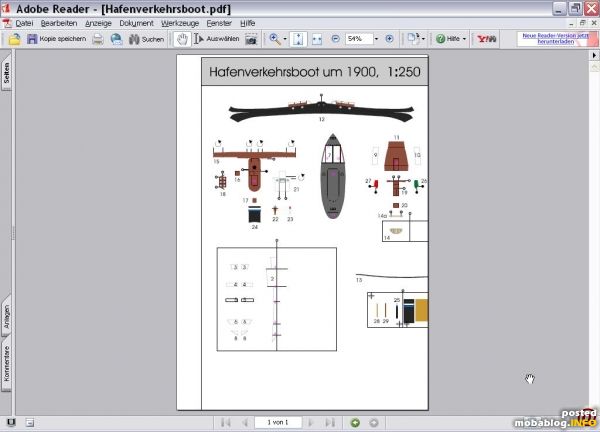Click the zoom out minus button

(x=336, y=39)
